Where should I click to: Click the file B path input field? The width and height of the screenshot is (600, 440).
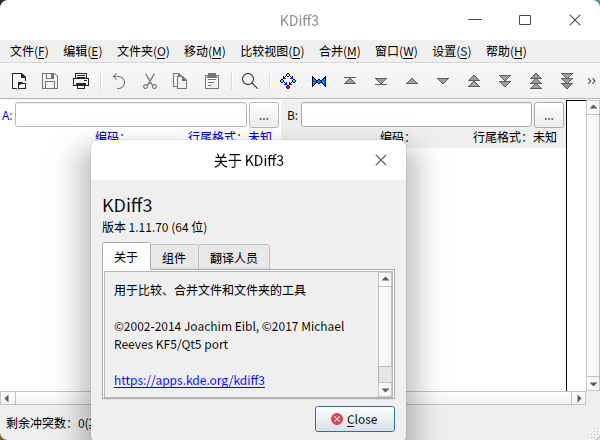416,116
